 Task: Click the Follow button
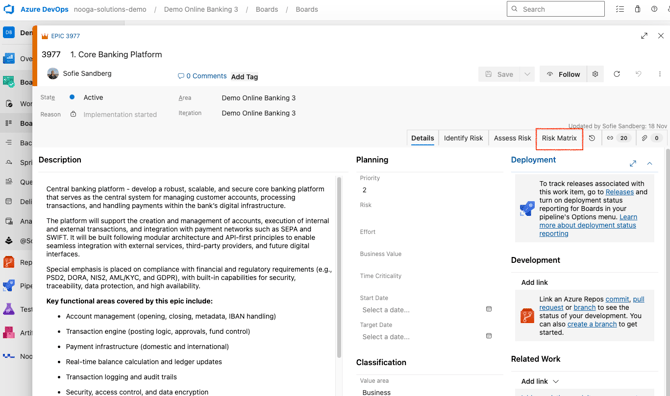pos(564,74)
